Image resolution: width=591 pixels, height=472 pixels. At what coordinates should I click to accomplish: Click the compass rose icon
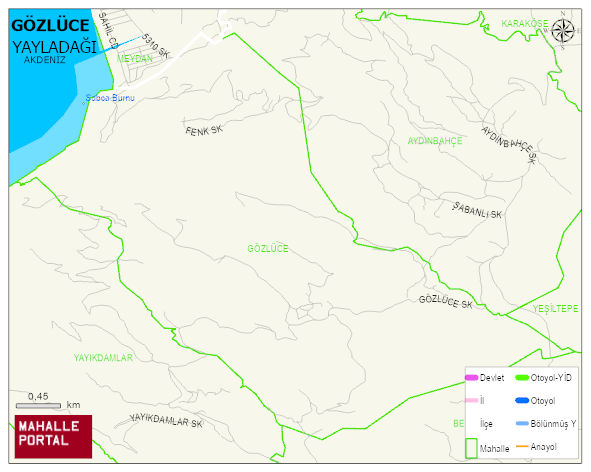tap(563, 31)
